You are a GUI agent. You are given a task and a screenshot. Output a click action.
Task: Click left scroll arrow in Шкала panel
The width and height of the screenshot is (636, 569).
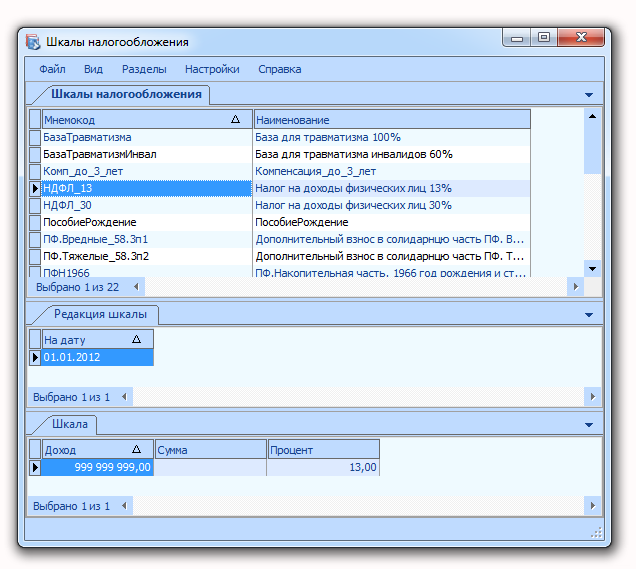click(x=125, y=506)
